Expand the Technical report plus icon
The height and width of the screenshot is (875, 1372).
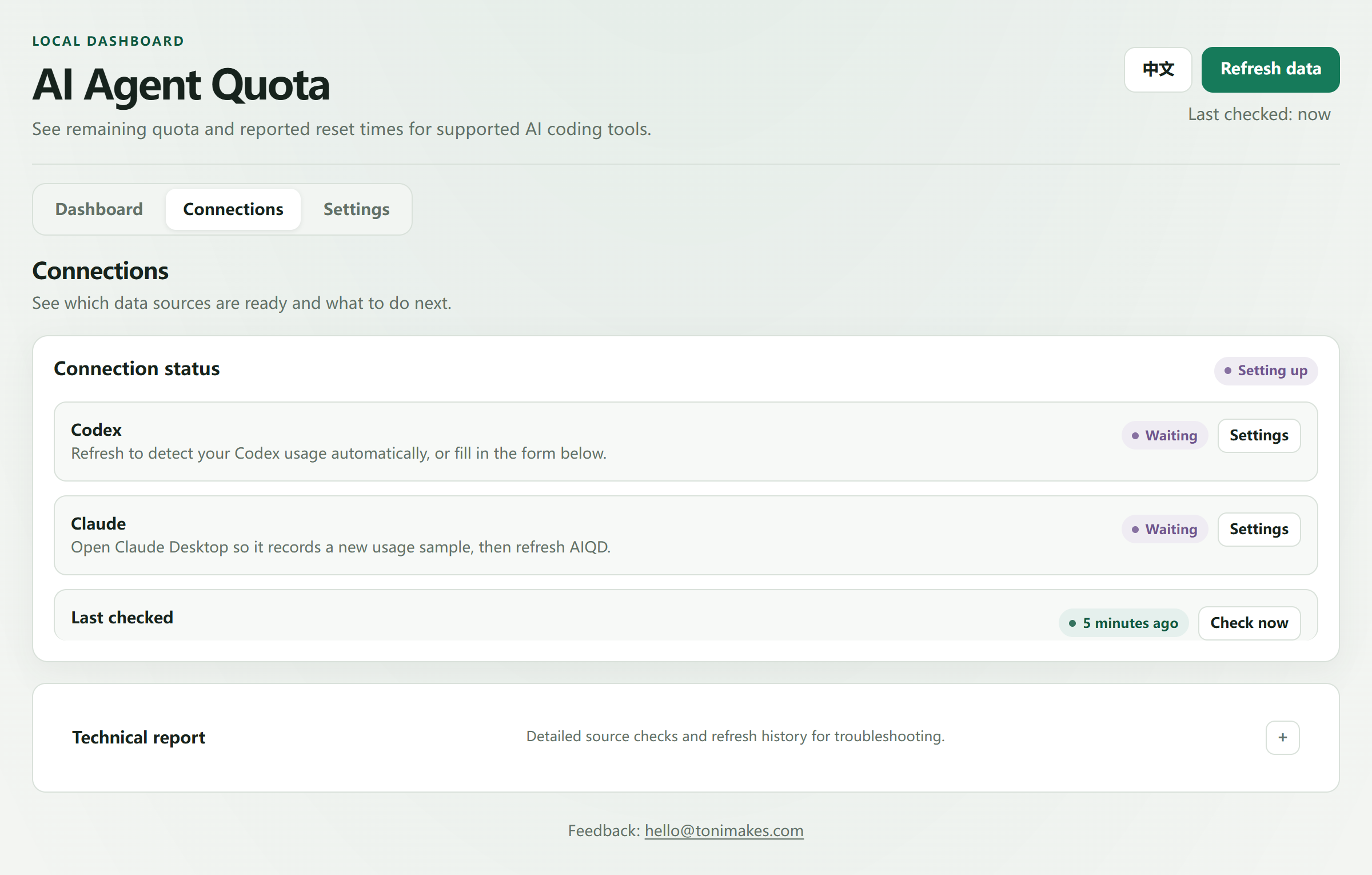(x=1282, y=737)
